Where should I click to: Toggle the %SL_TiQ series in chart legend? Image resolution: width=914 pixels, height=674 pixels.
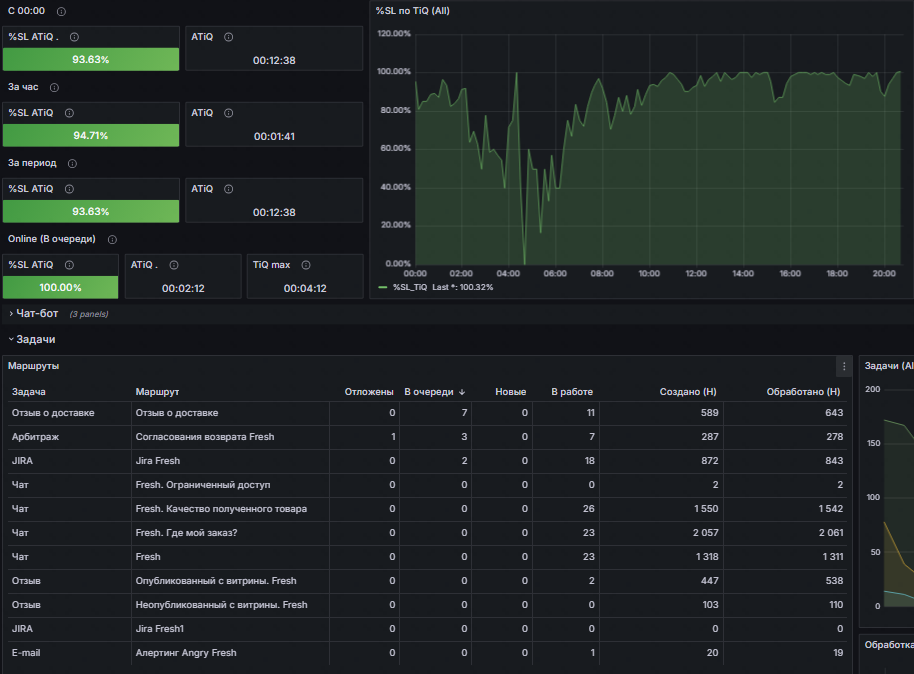pyautogui.click(x=411, y=287)
